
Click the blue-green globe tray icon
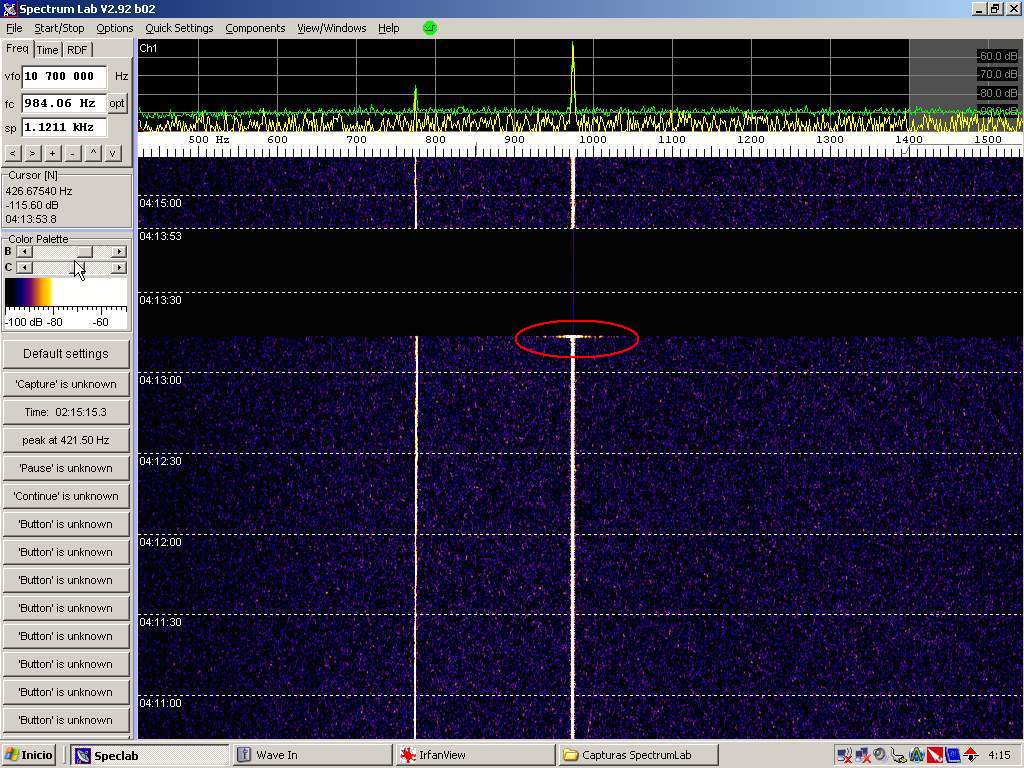click(x=916, y=755)
